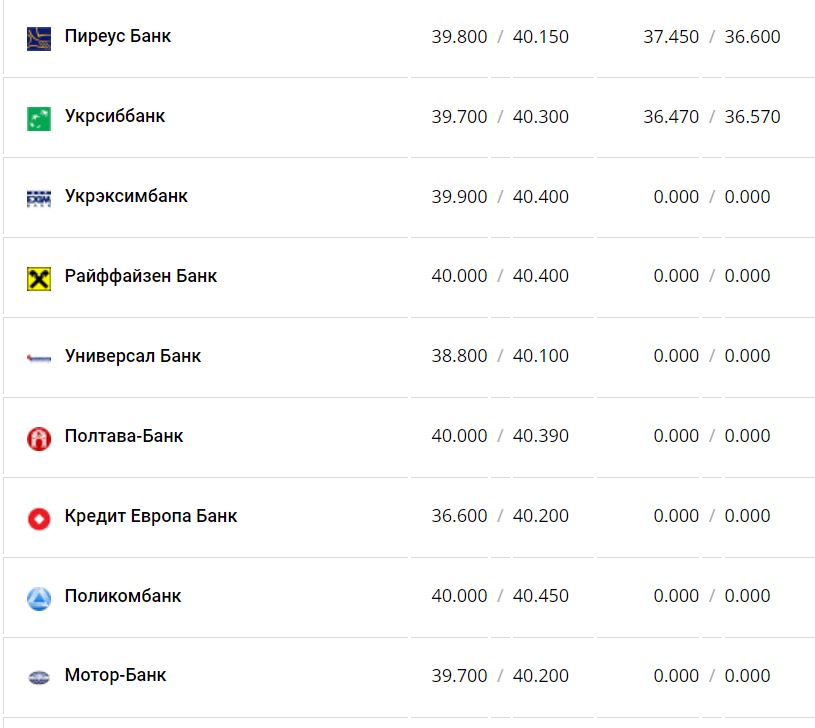Click the Универсал Банк name
This screenshot has width=815, height=728.
pyautogui.click(x=133, y=357)
